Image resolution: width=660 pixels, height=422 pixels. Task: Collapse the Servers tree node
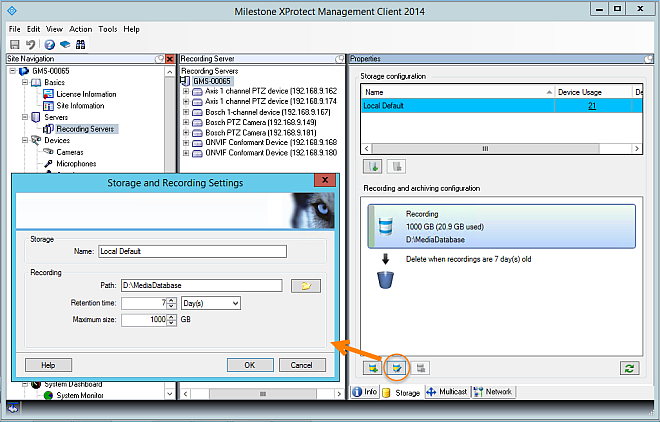22,117
